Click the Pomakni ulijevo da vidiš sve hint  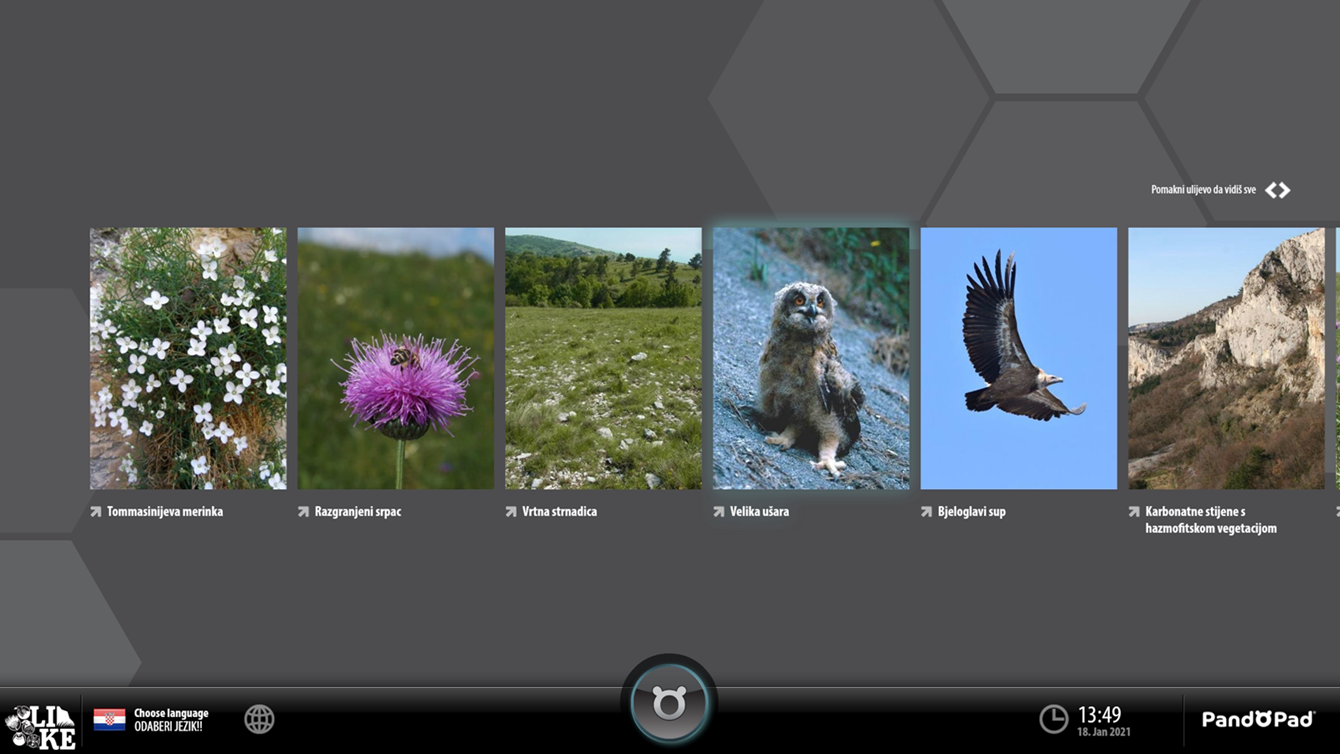(x=1203, y=189)
